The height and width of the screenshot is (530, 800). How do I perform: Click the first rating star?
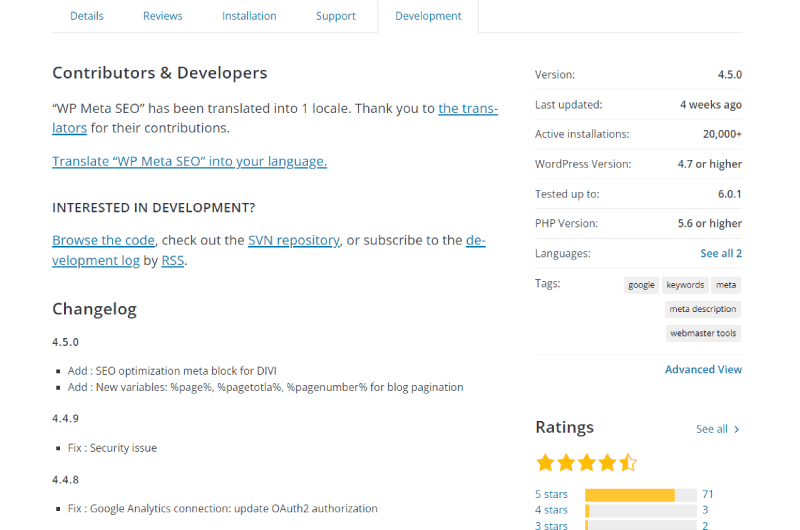[545, 463]
